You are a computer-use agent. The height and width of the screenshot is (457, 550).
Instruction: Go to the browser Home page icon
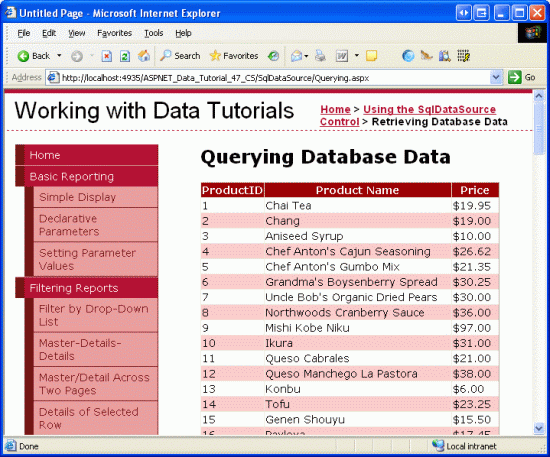pos(144,56)
